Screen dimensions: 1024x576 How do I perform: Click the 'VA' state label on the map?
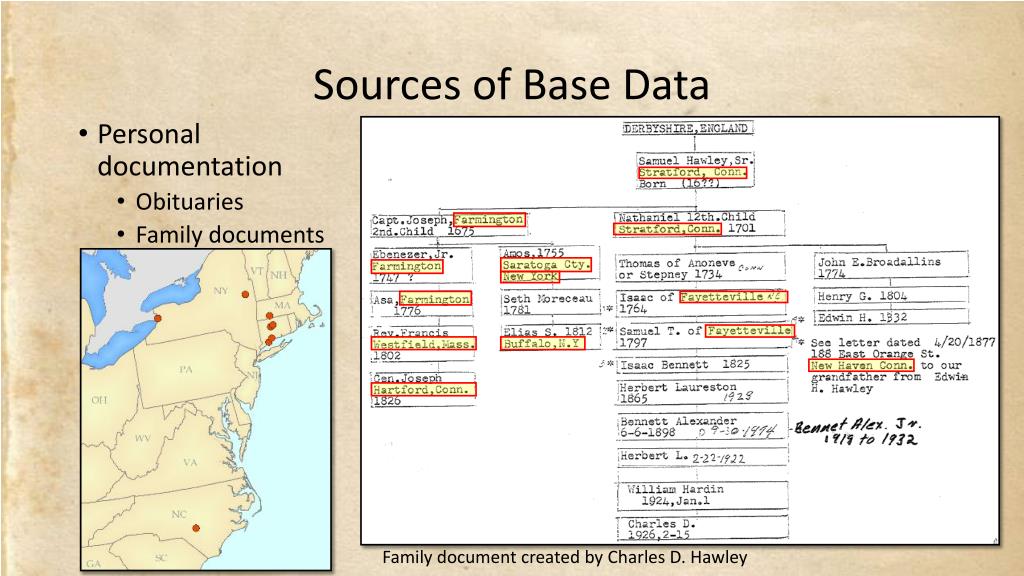190,462
